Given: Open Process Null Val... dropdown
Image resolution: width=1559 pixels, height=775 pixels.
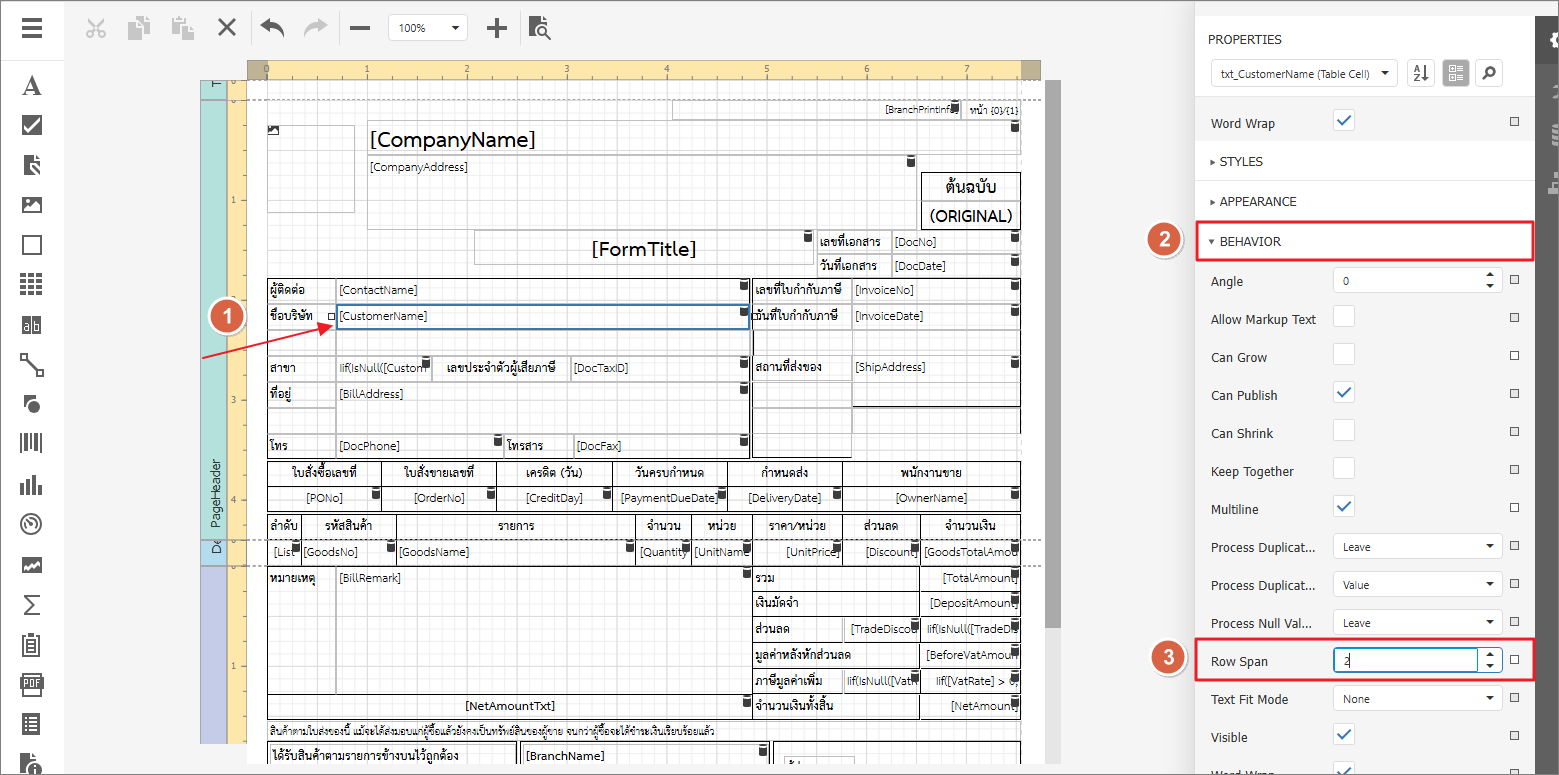Looking at the screenshot, I should coord(1418,622).
